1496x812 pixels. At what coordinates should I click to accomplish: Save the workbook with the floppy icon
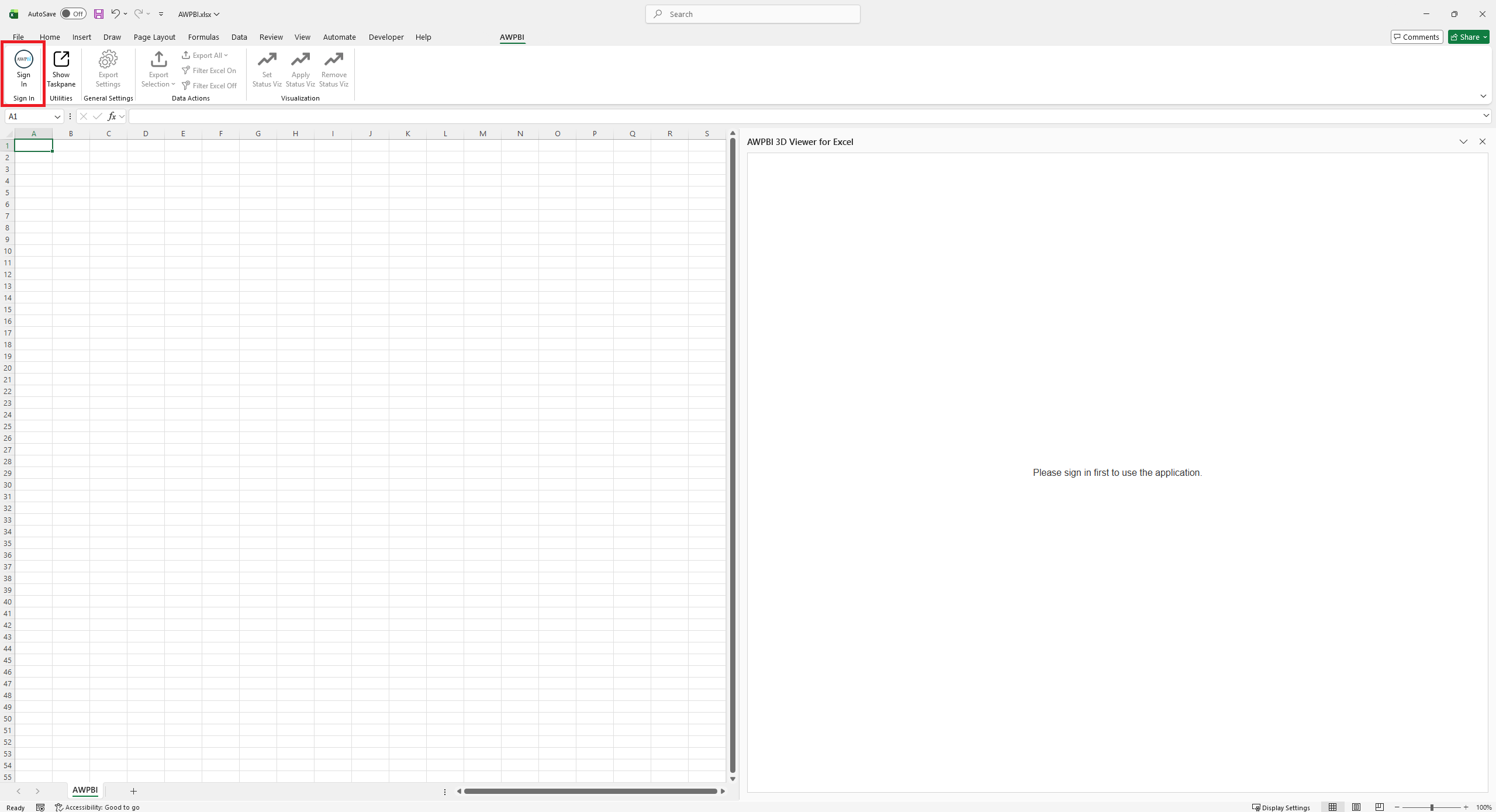pos(99,14)
